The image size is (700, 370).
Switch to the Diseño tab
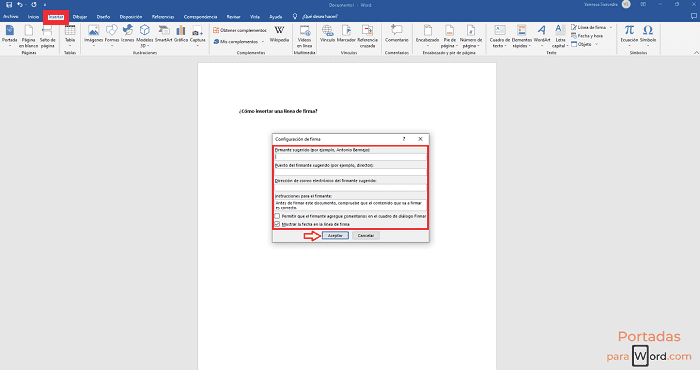point(103,17)
